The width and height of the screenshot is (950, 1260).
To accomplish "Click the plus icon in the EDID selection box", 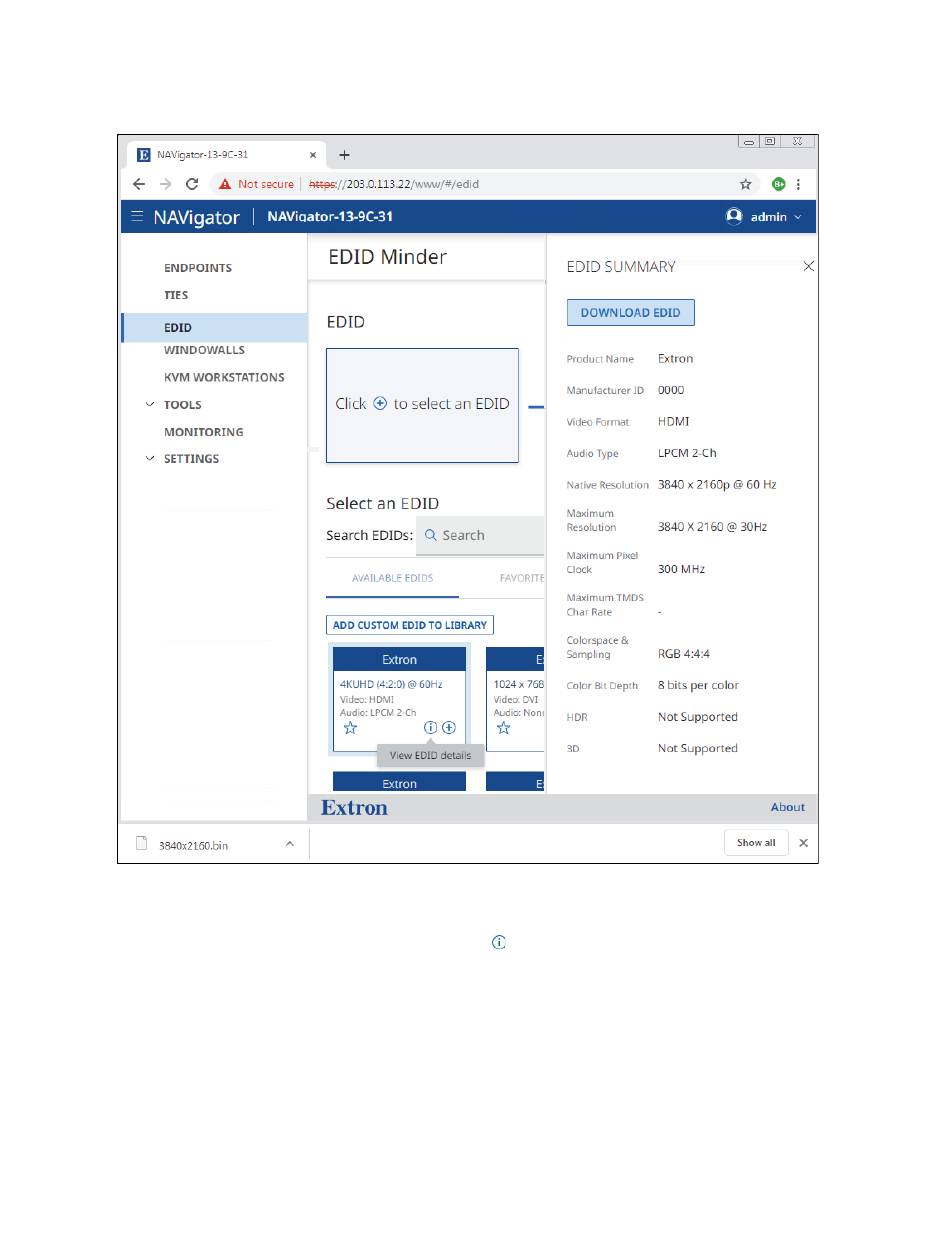I will click(x=380, y=404).
